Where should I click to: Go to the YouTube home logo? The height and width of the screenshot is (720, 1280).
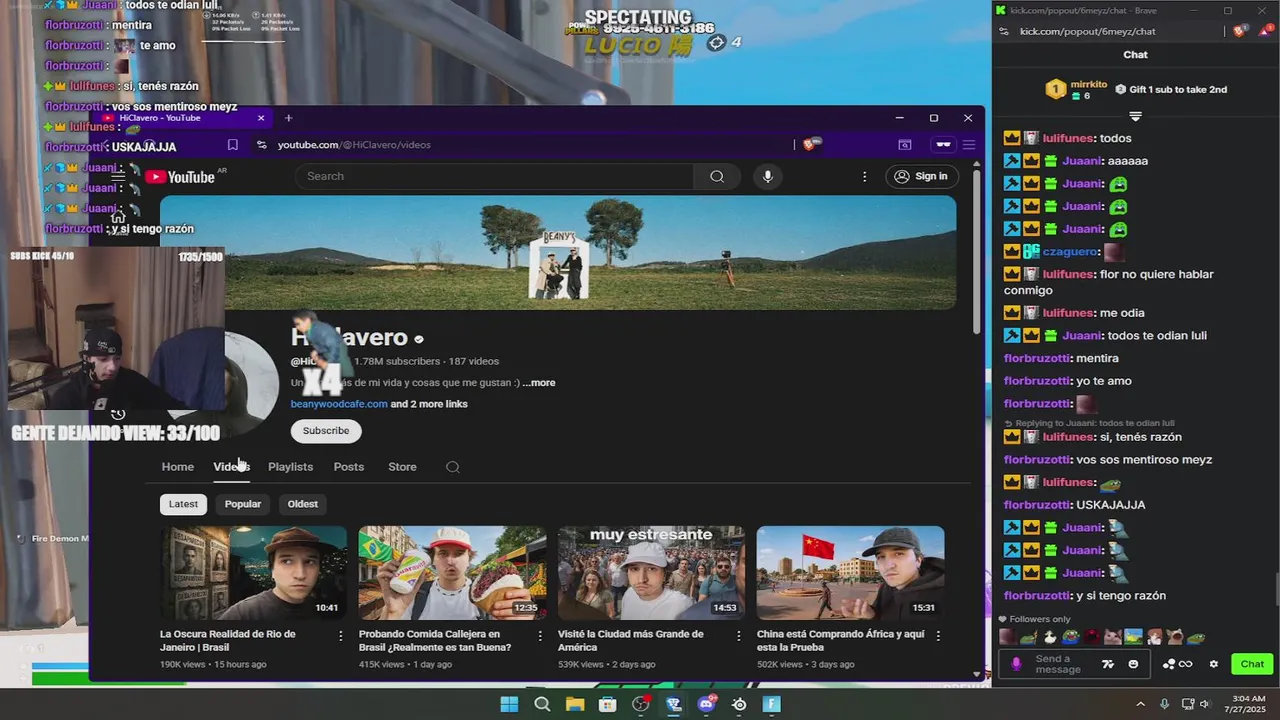tap(181, 177)
